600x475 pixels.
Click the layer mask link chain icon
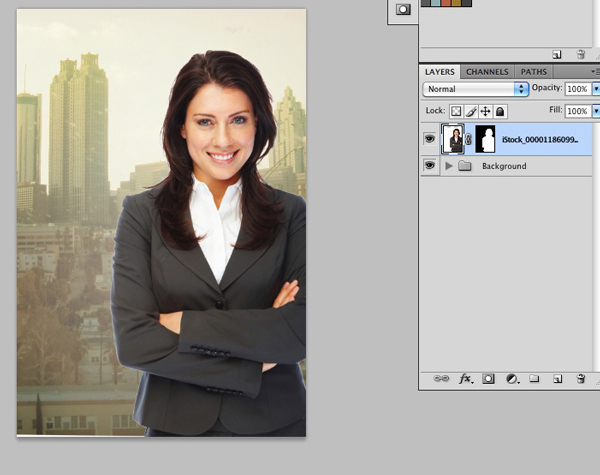[469, 140]
